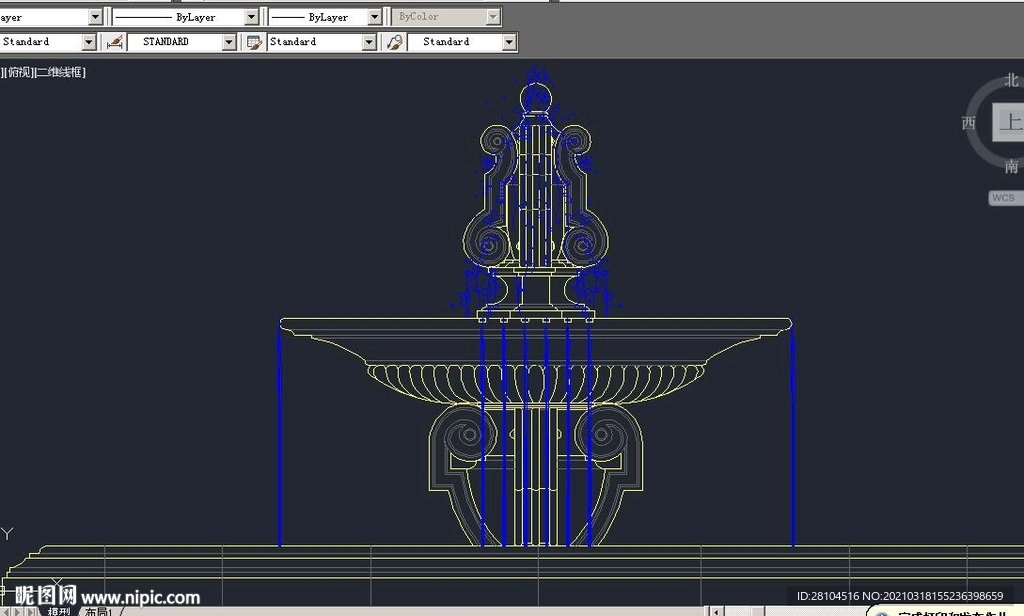Open the multileader style Standard dropdown
Image resolution: width=1024 pixels, height=616 pixels.
point(509,42)
